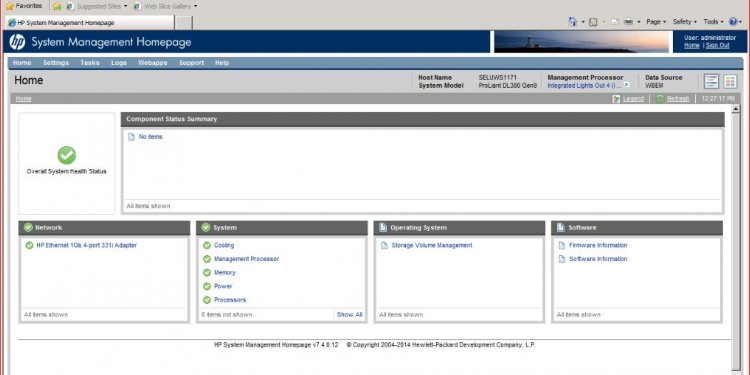Click the Print toolbar icon
750x375 pixels.
(629, 22)
